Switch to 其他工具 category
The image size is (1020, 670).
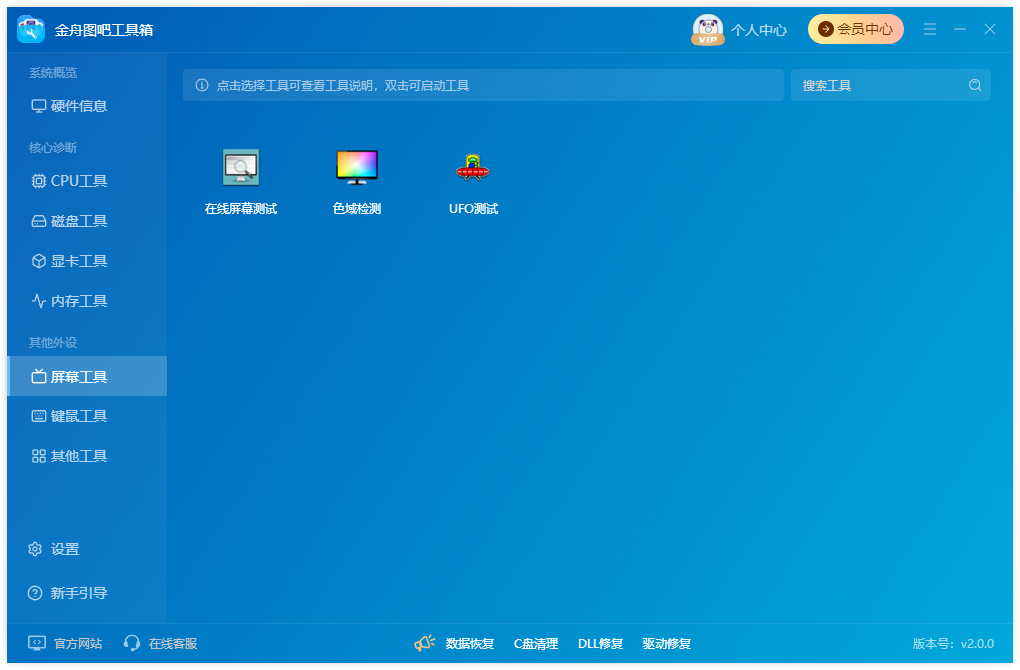[87, 456]
